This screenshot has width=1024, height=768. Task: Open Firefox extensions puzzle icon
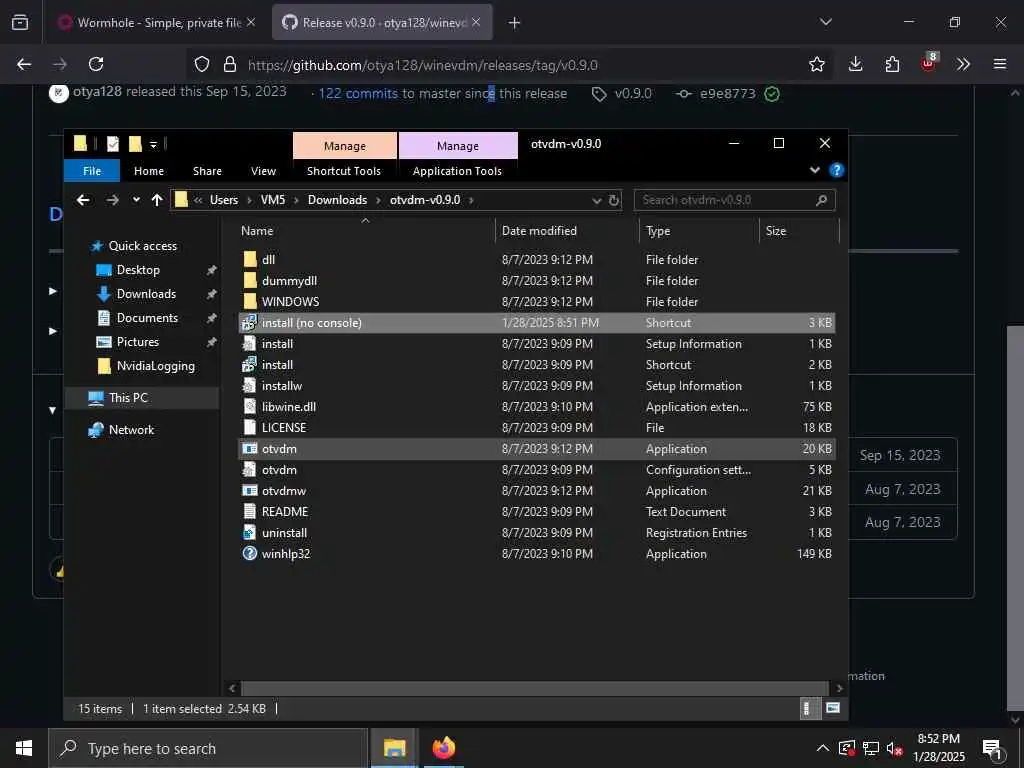pyautogui.click(x=892, y=64)
